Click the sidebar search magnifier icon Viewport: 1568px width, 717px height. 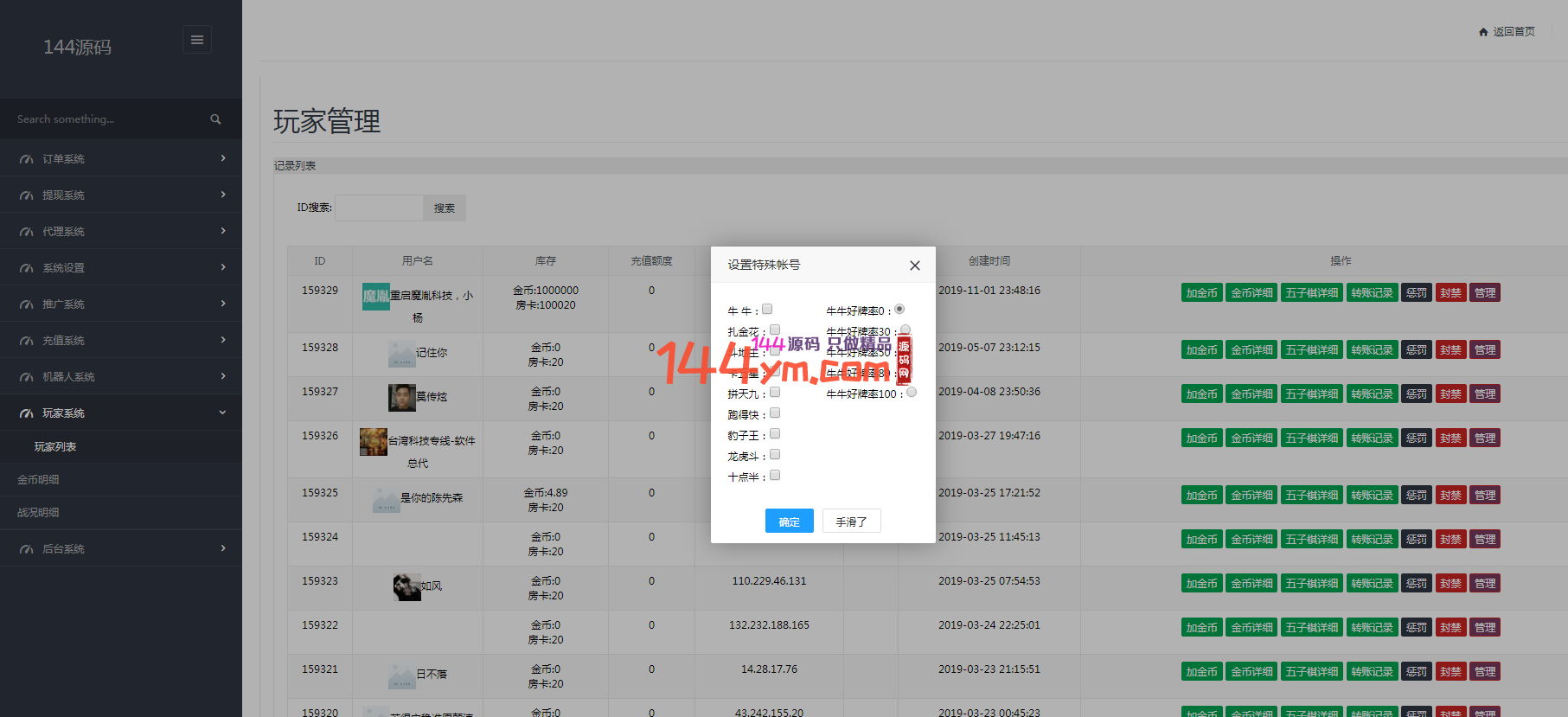point(215,119)
